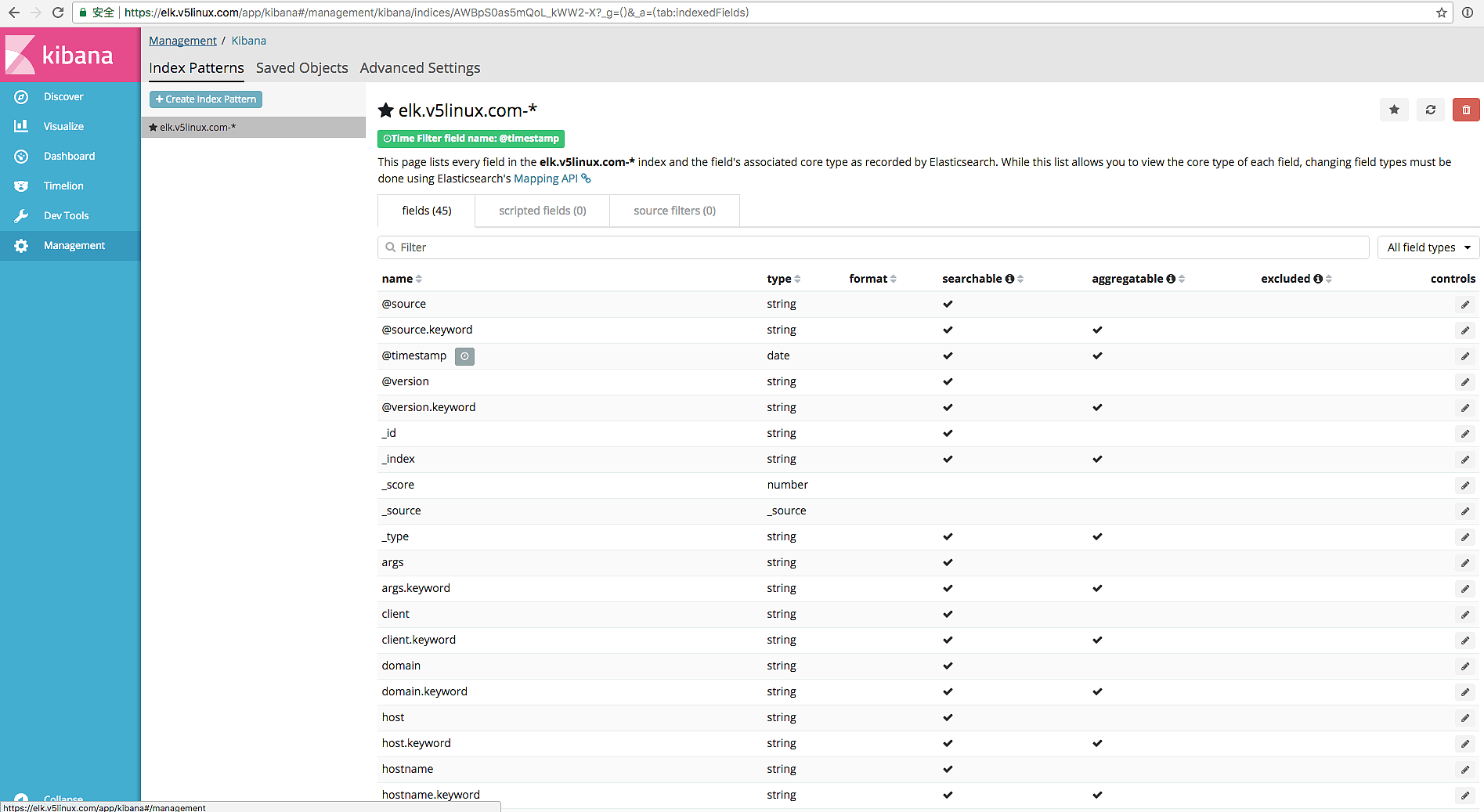Open Timelion in the sidebar
The image size is (1484, 812).
click(x=63, y=186)
